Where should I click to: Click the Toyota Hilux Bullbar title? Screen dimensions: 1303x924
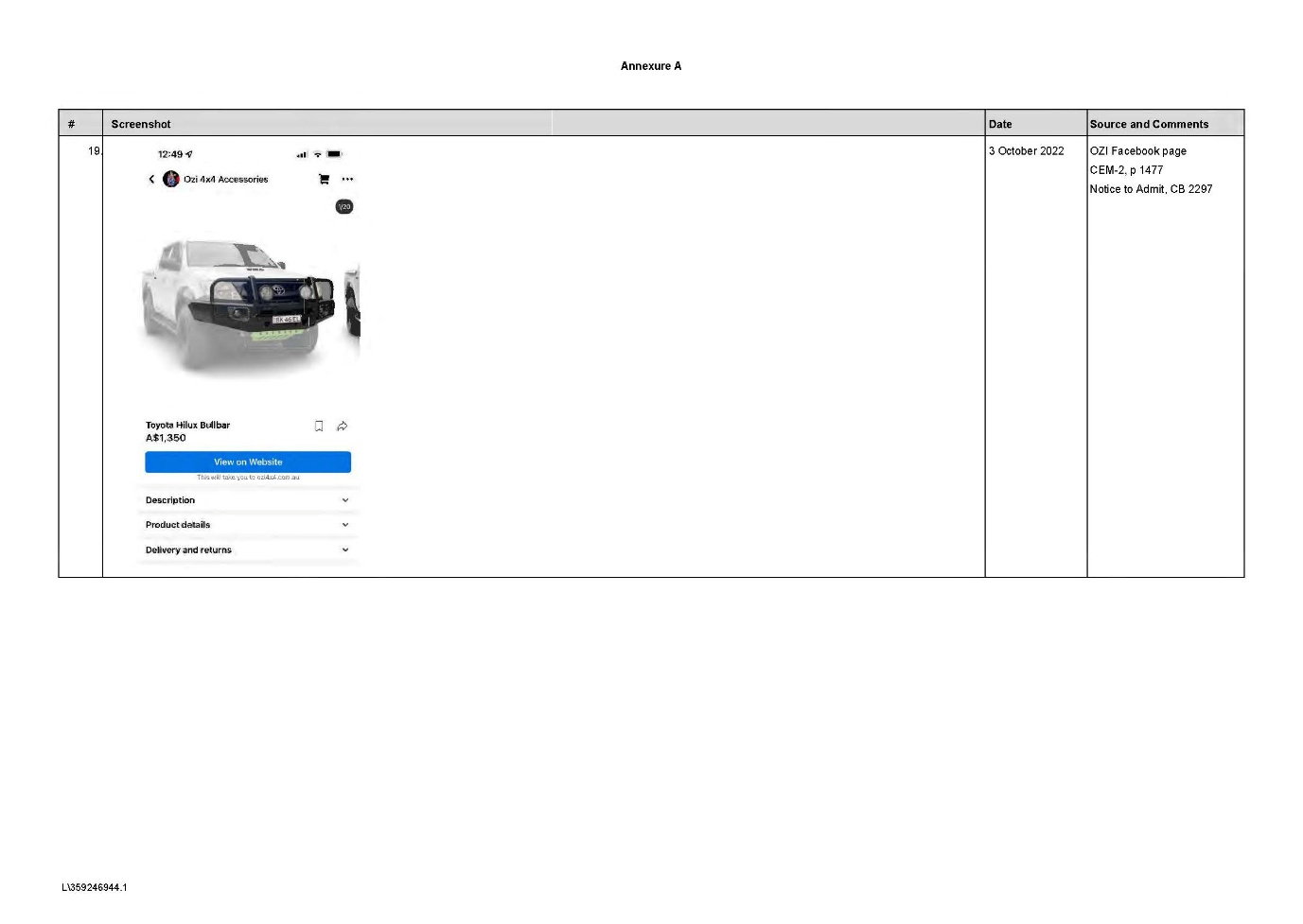(x=187, y=425)
